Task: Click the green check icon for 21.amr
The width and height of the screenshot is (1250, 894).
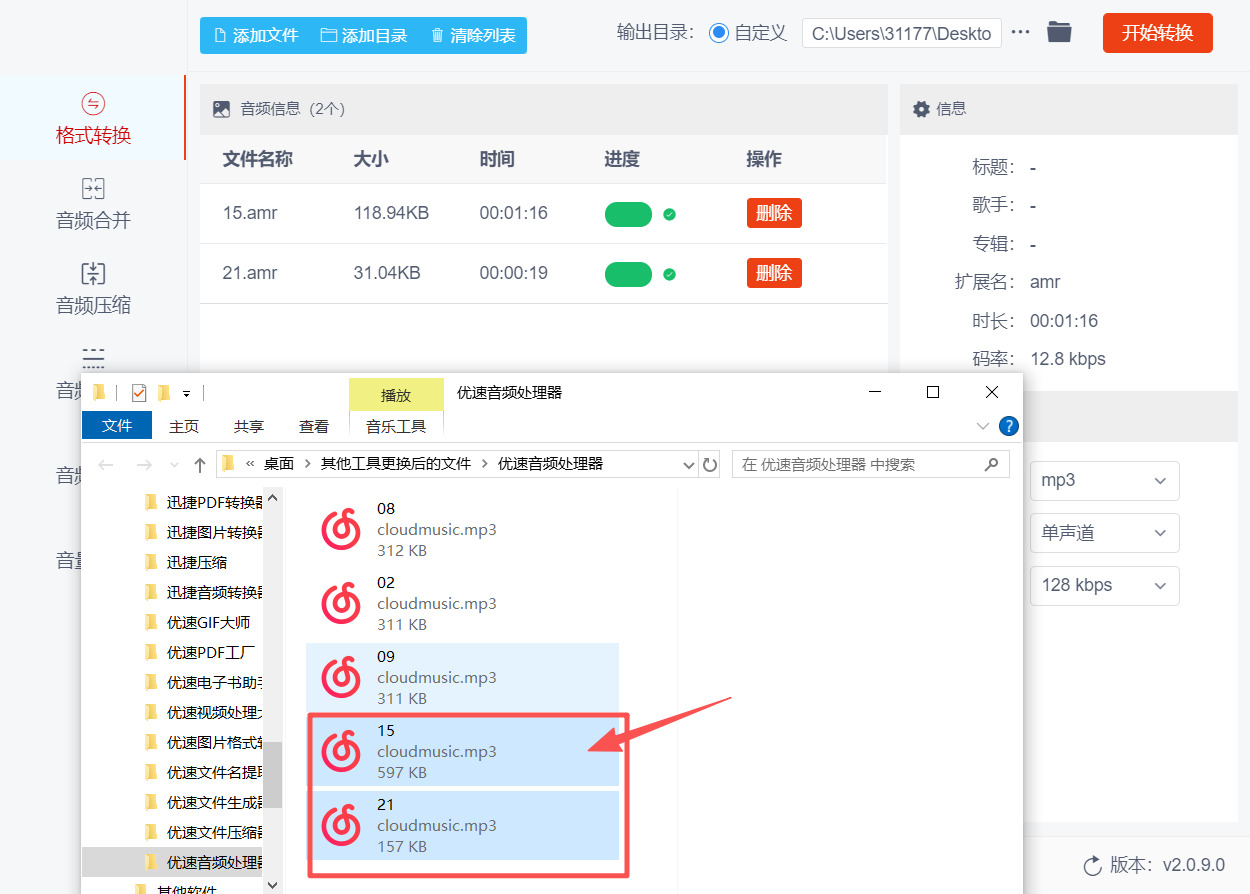Action: coord(669,274)
